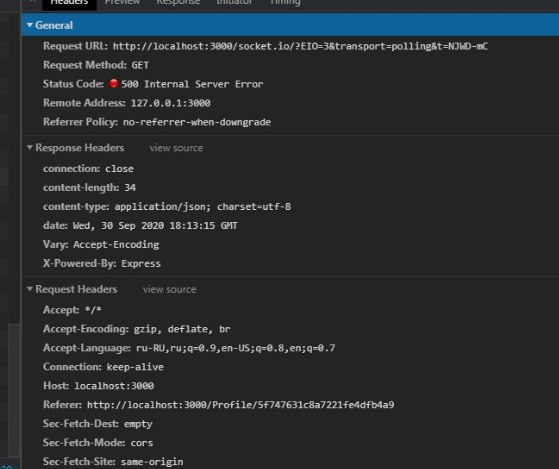
Task: Select the Connection keep-alive value
Action: (x=135, y=367)
